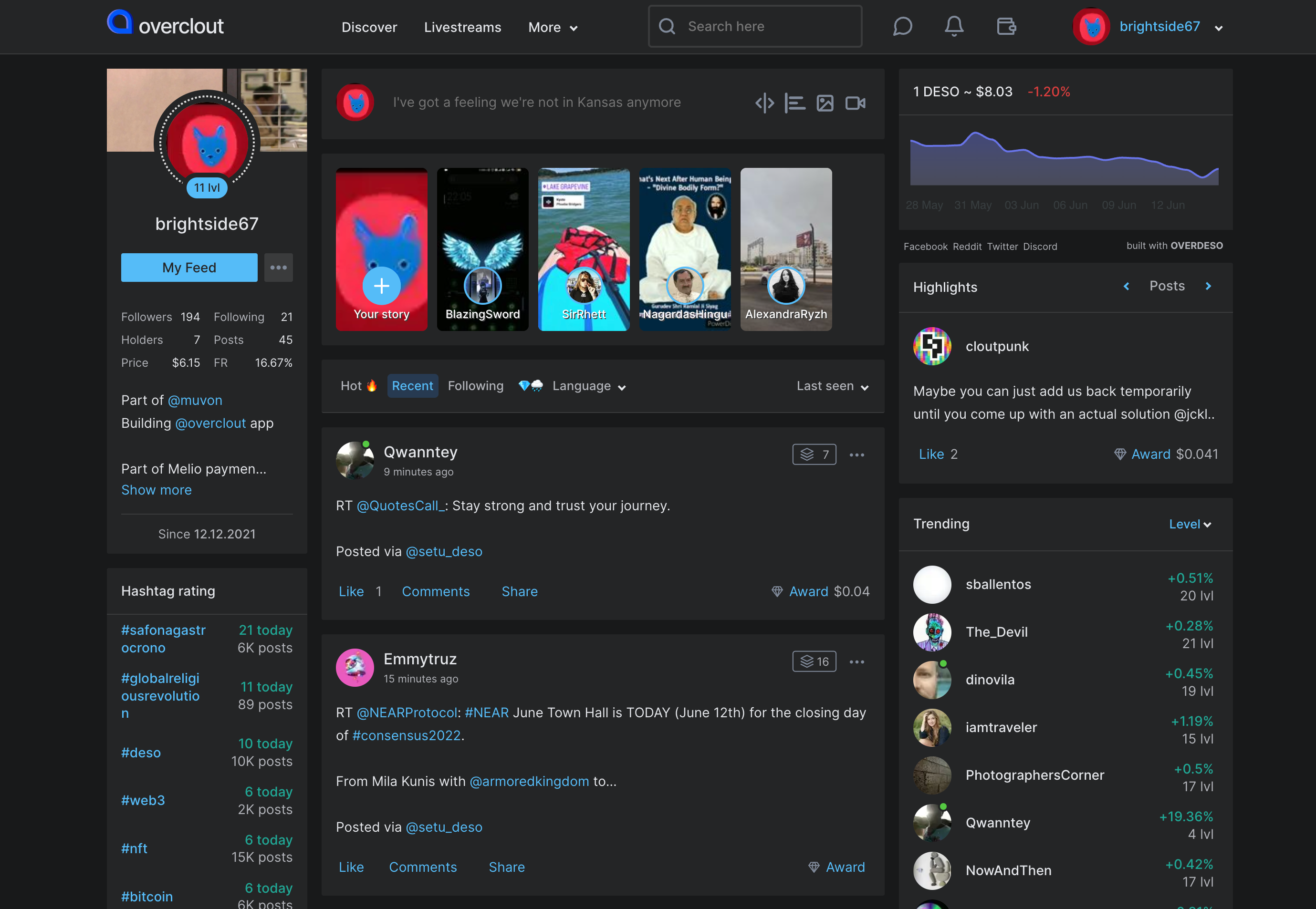
Task: Attach a video via camera icon
Action: tap(855, 103)
